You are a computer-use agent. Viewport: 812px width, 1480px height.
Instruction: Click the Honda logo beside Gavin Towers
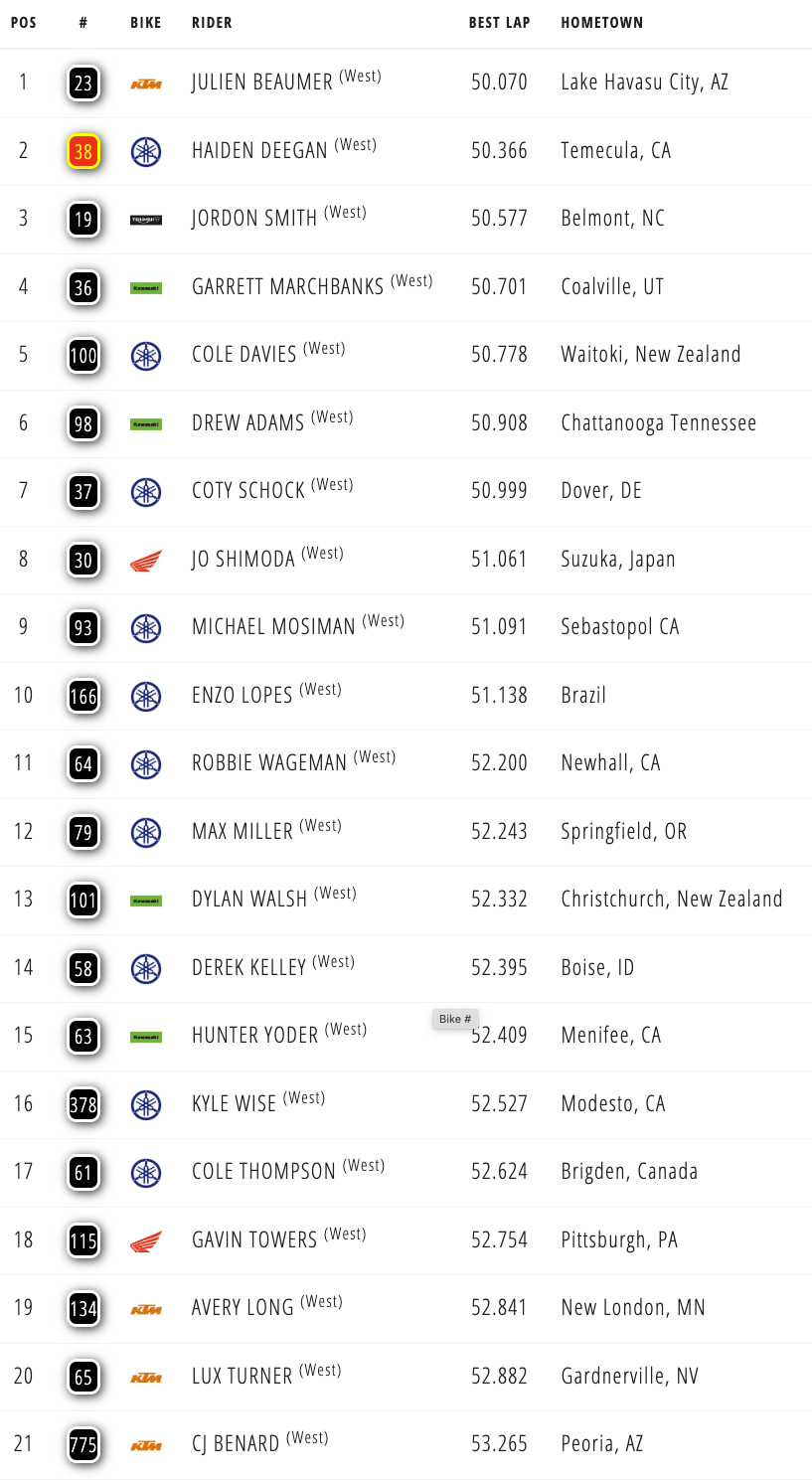click(146, 1241)
